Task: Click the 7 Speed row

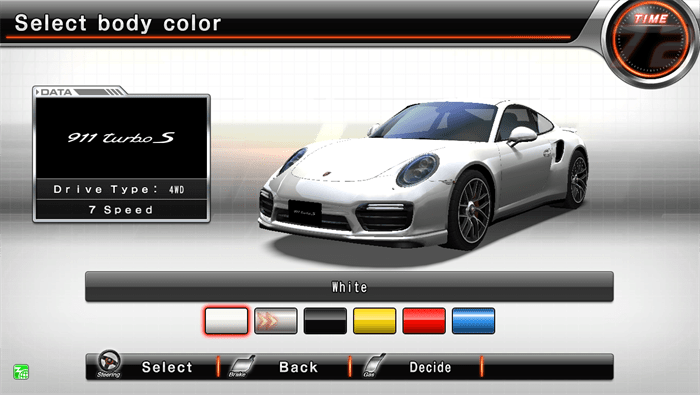Action: click(x=121, y=210)
